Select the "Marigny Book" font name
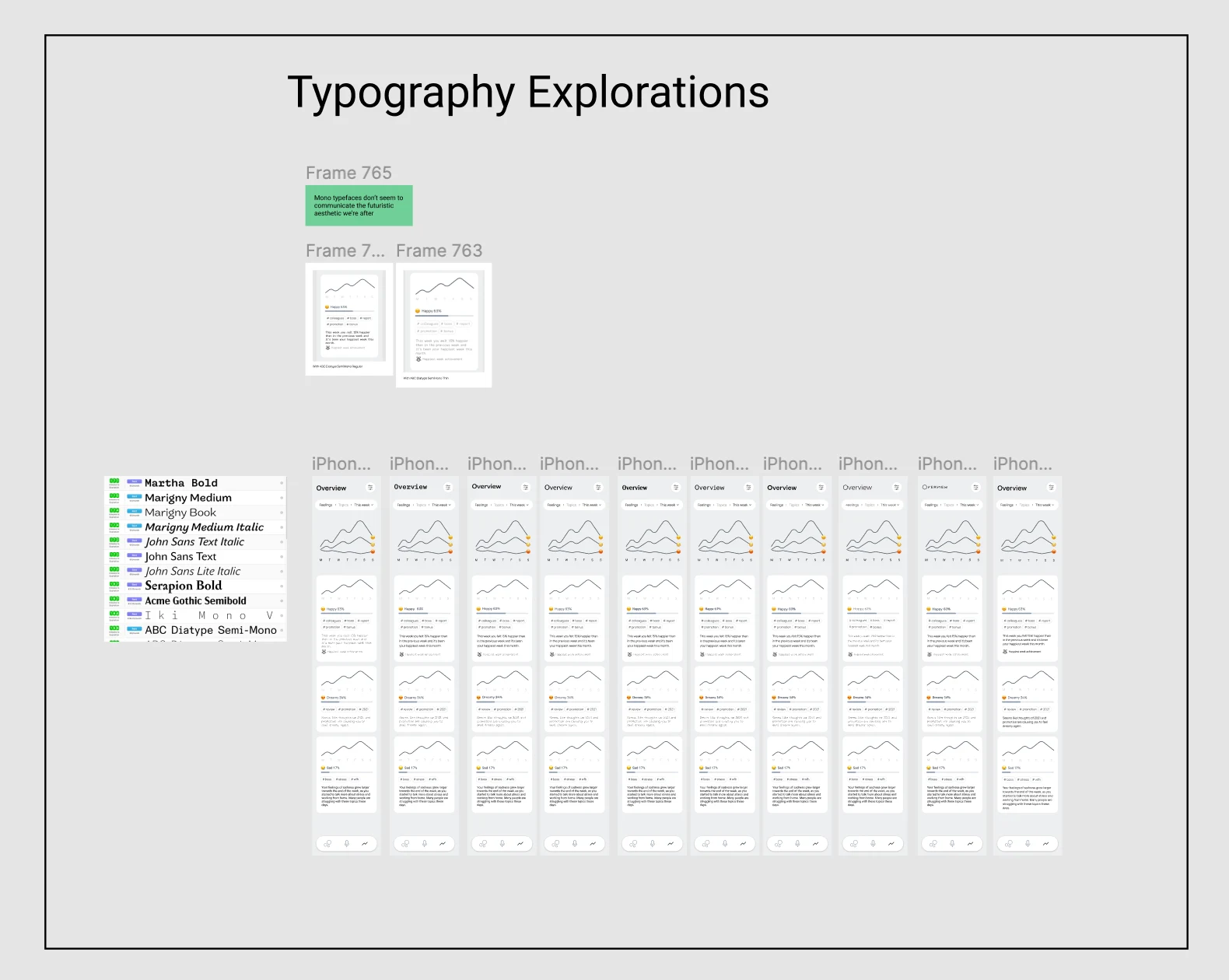 (180, 513)
